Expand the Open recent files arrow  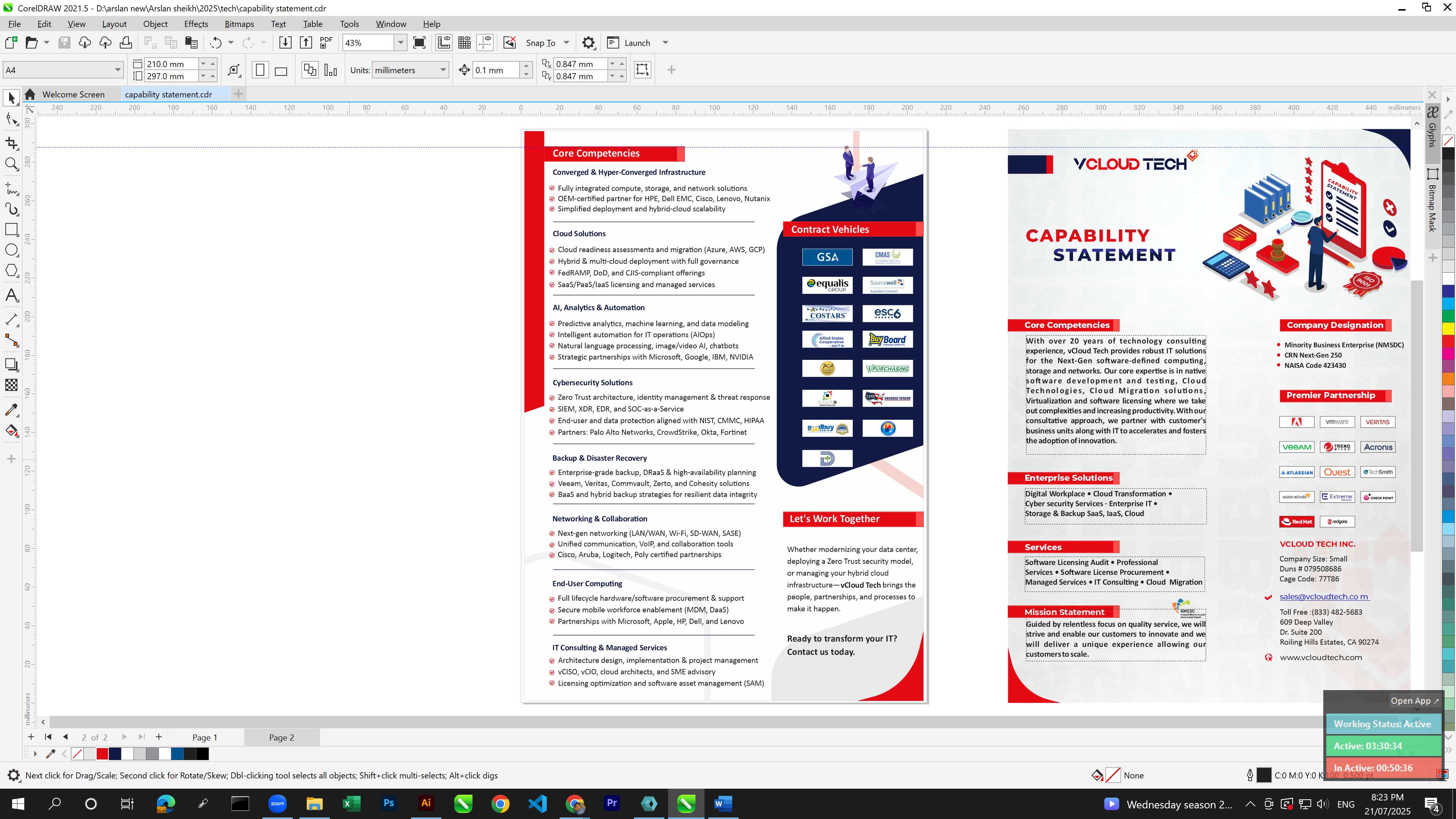click(x=46, y=43)
